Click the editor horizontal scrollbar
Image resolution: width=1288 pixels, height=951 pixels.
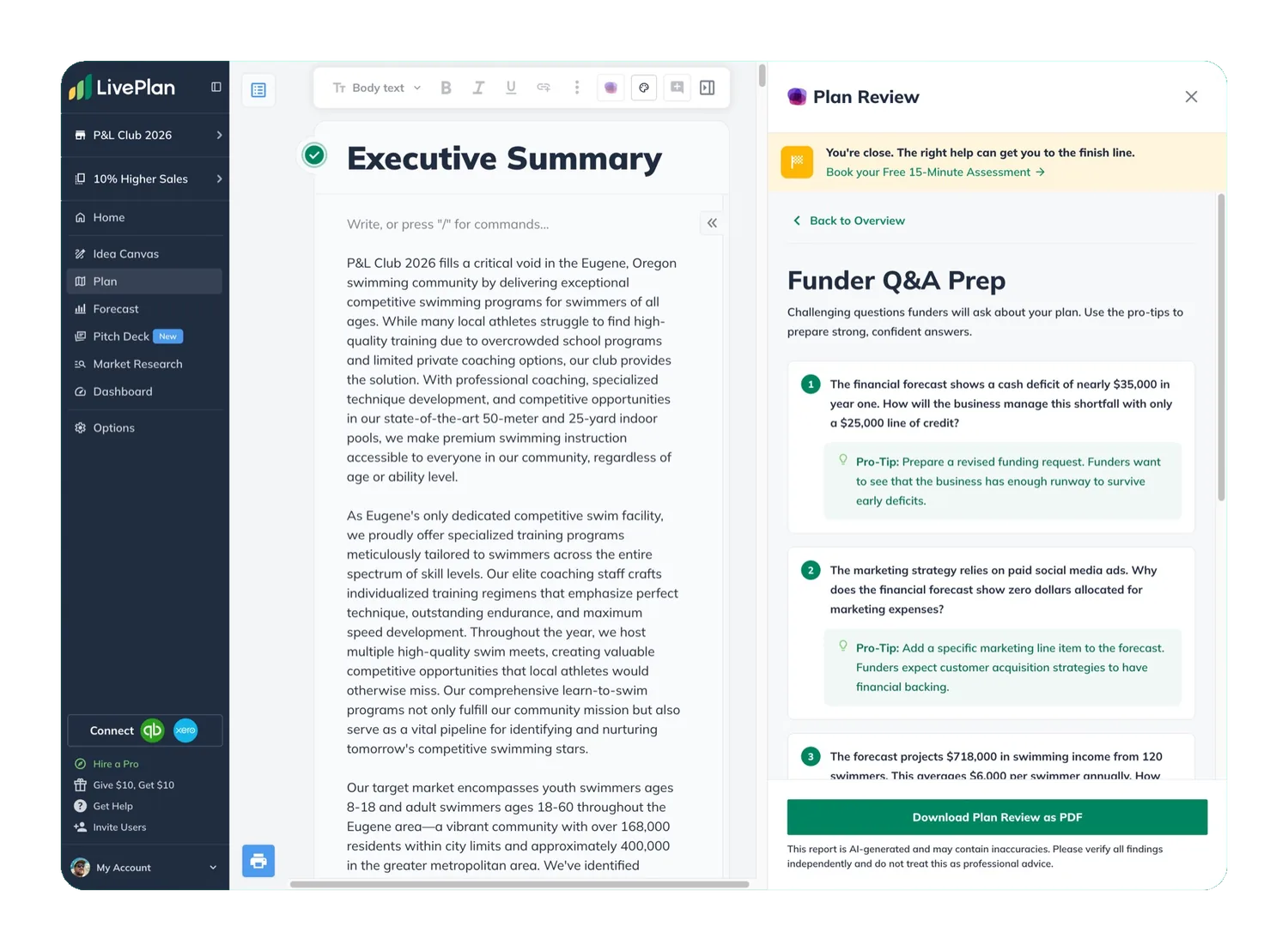point(519,884)
